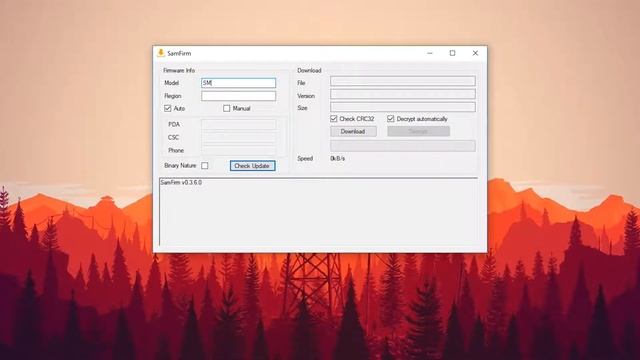Focus the Region text field
Screen dimensions: 640x360
click(238, 96)
